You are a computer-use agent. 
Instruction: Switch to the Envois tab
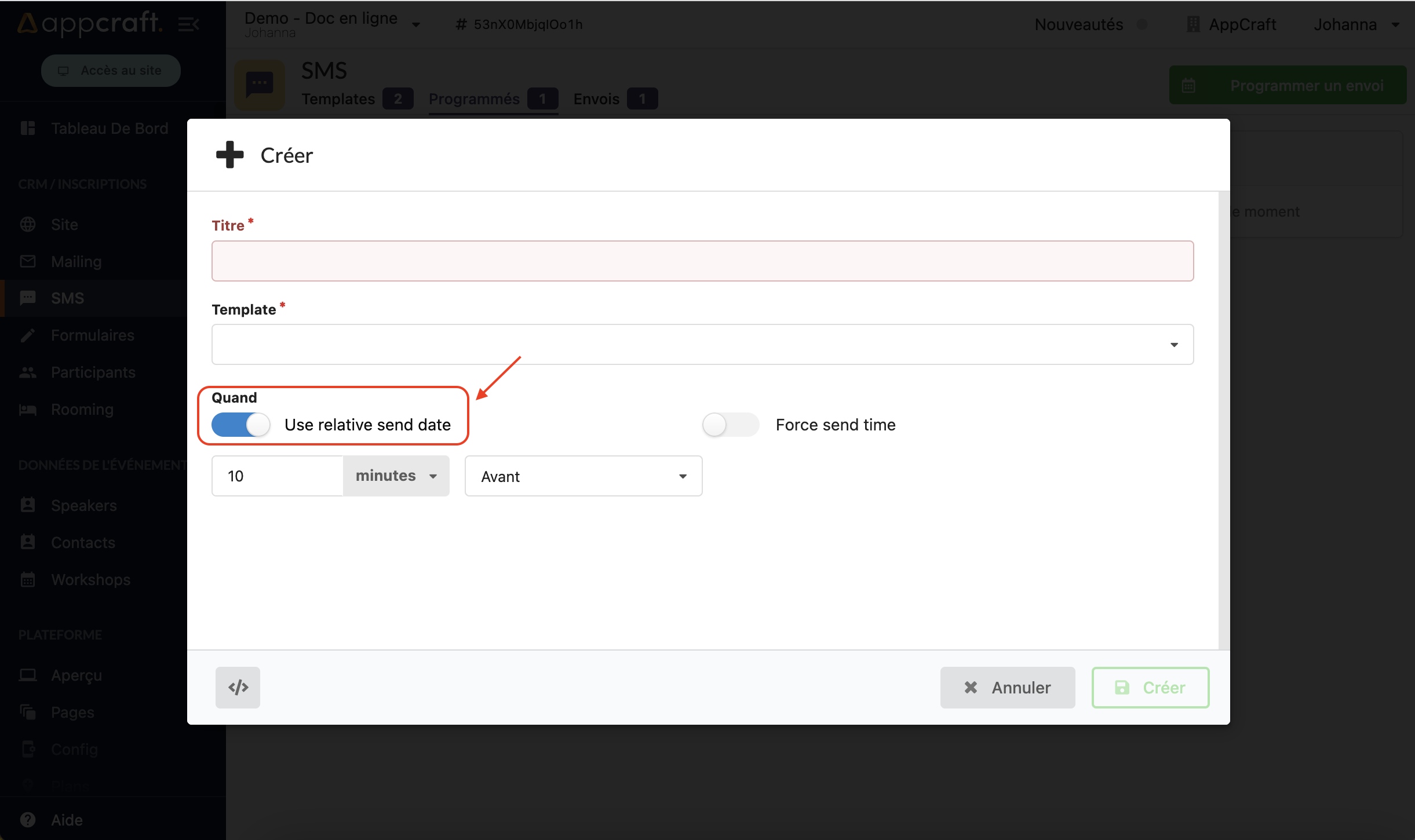tap(596, 99)
